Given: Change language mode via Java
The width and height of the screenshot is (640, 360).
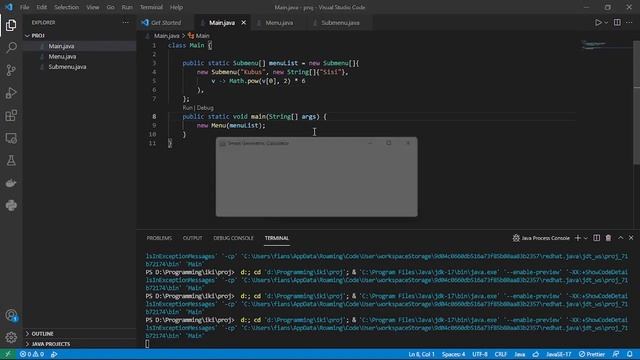Looking at the screenshot, I should [x=520, y=354].
